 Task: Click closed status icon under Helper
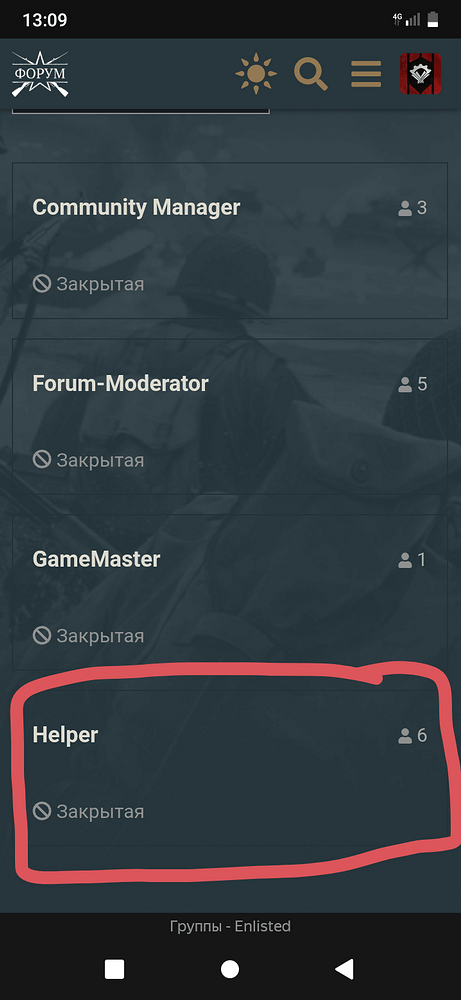(42, 812)
